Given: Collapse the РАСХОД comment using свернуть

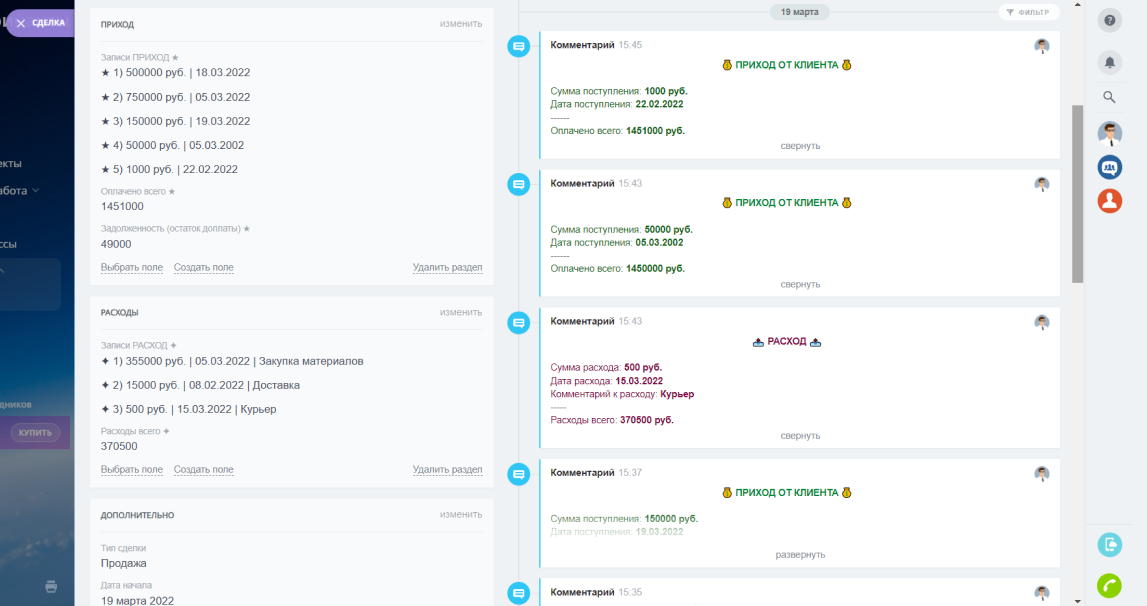Looking at the screenshot, I should pyautogui.click(x=800, y=436).
